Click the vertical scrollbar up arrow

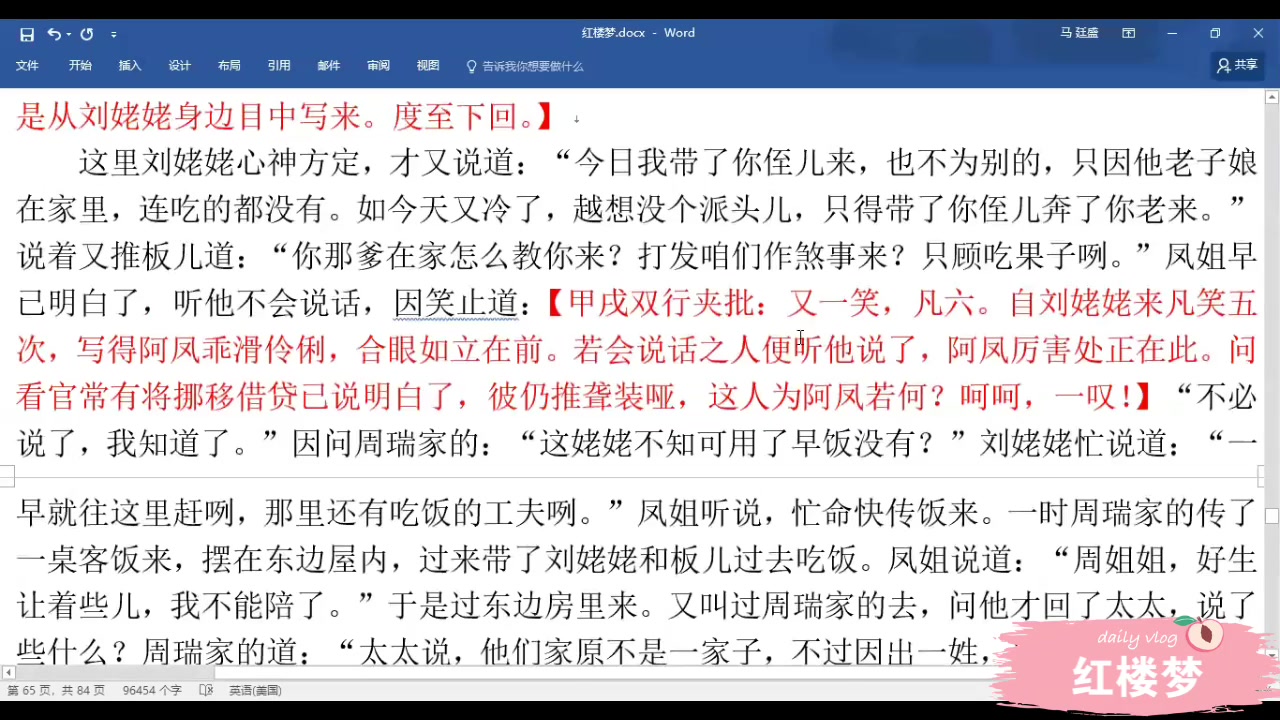[1272, 97]
